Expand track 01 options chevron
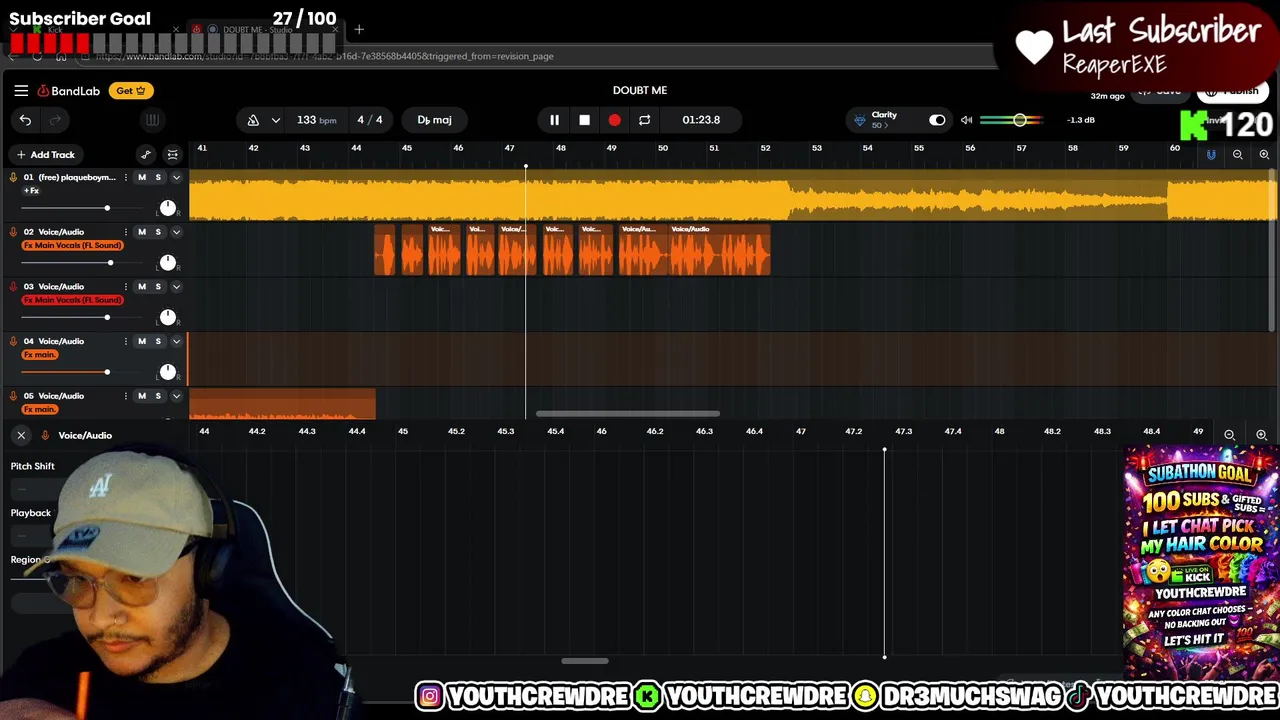 point(176,177)
